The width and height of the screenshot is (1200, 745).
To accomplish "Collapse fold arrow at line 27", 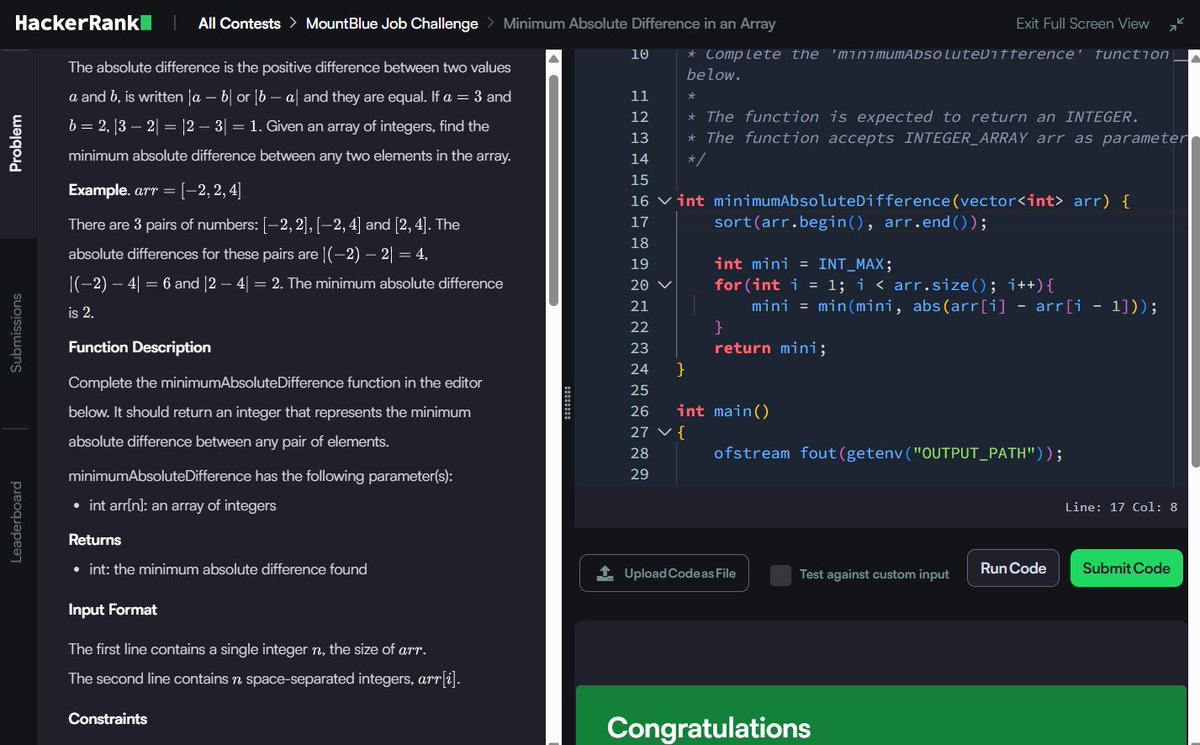I will pos(665,432).
